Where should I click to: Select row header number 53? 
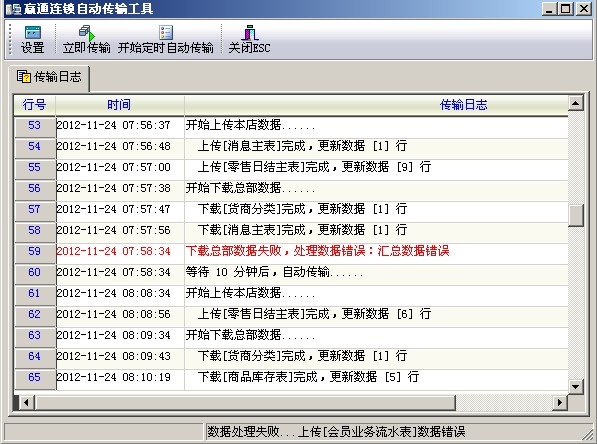35,125
